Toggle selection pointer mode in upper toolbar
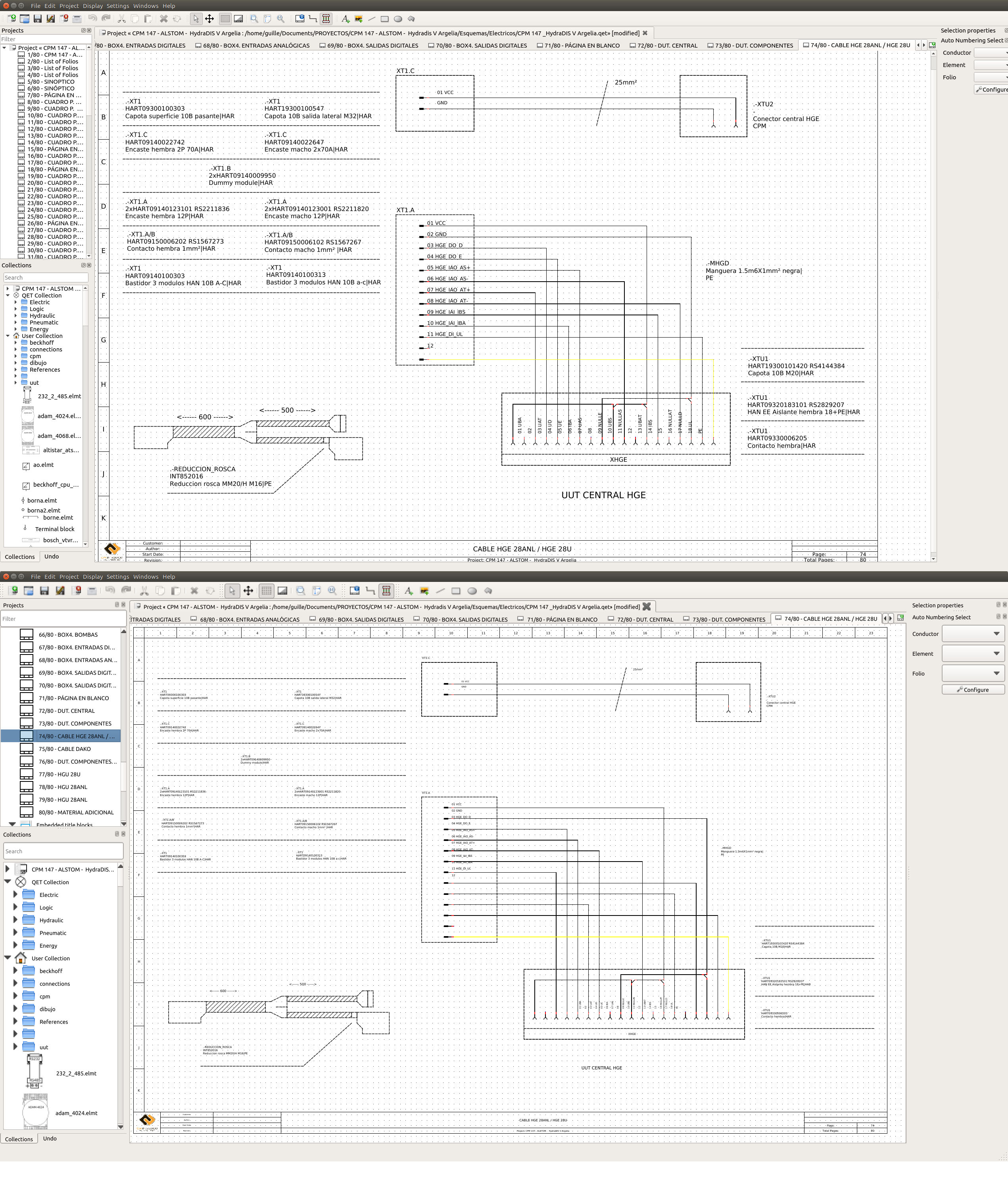 196,19
